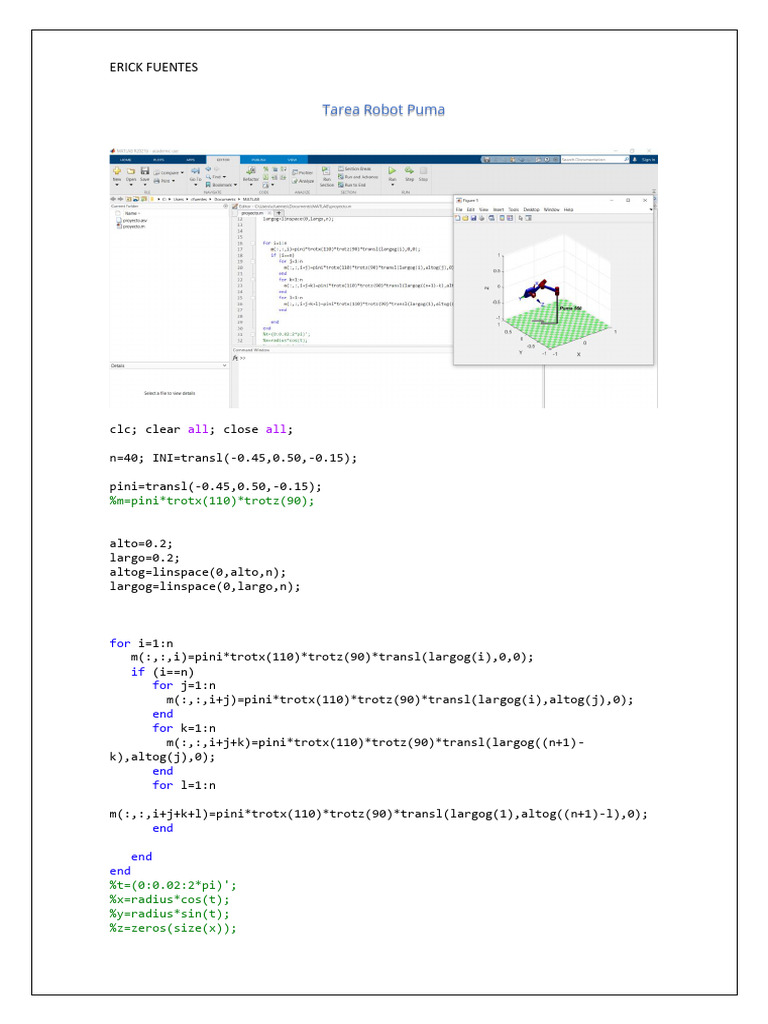Open the Find dropdown in Navigate group
Image resolution: width=768 pixels, height=1024 pixels.
[x=216, y=177]
